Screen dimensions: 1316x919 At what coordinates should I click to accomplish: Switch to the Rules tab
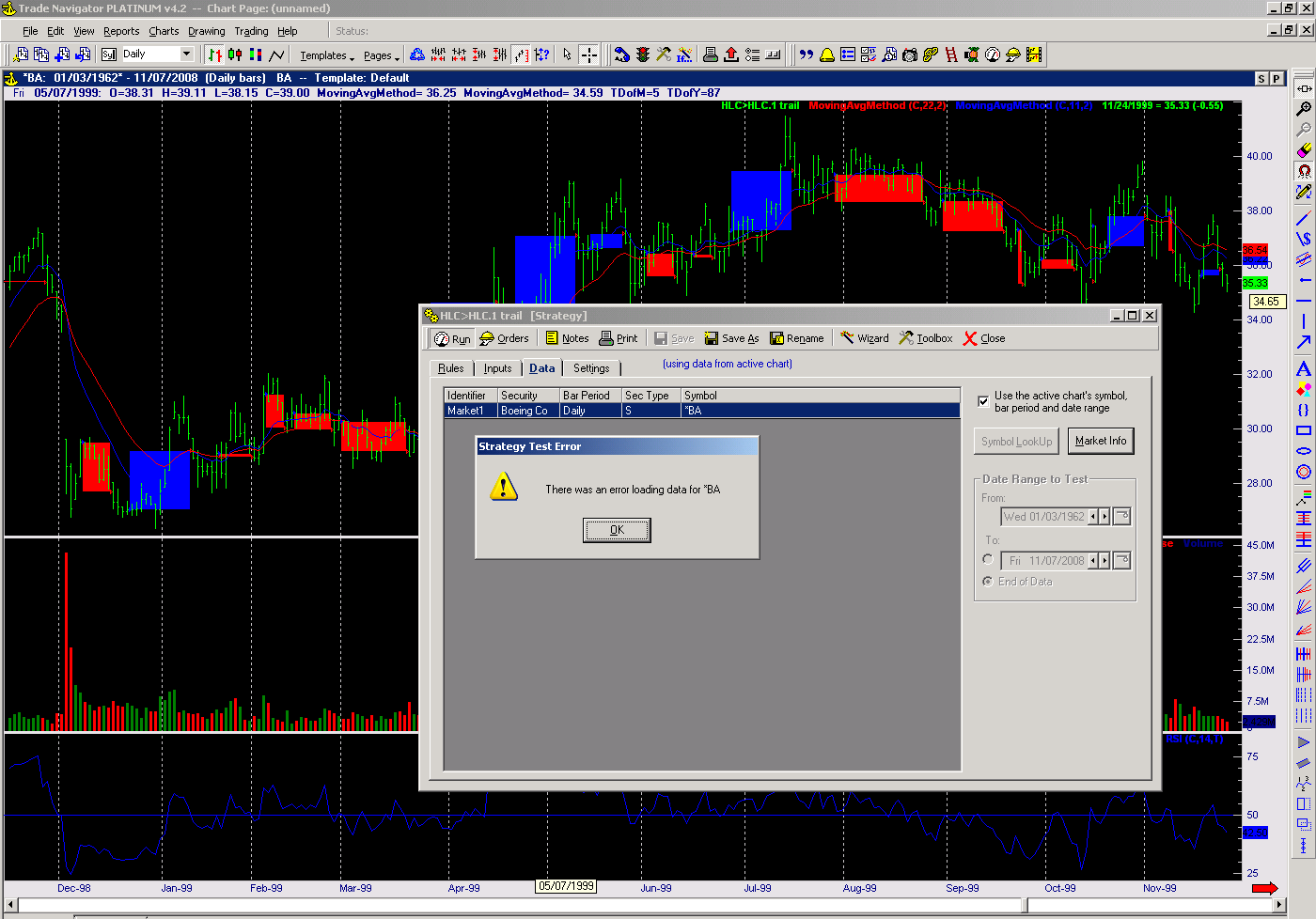(450, 368)
